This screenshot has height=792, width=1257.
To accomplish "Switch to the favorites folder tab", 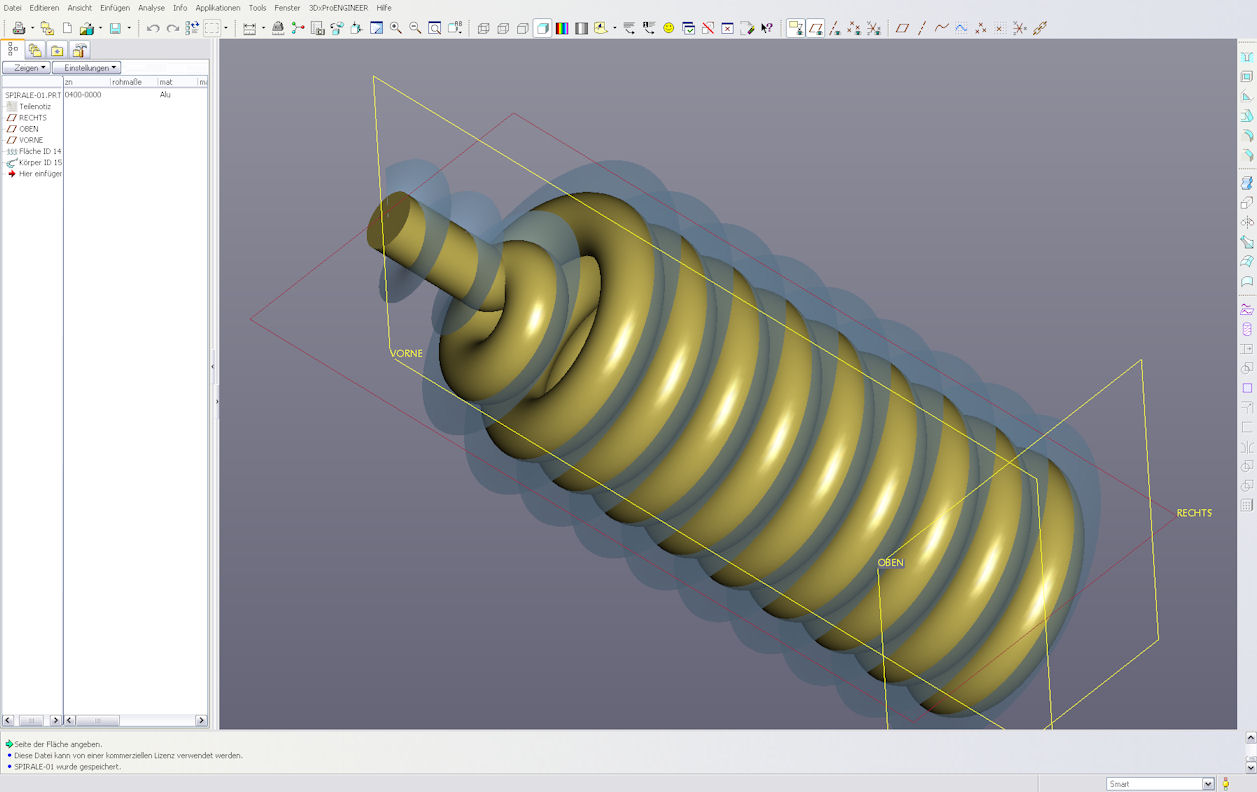I will coord(57,50).
